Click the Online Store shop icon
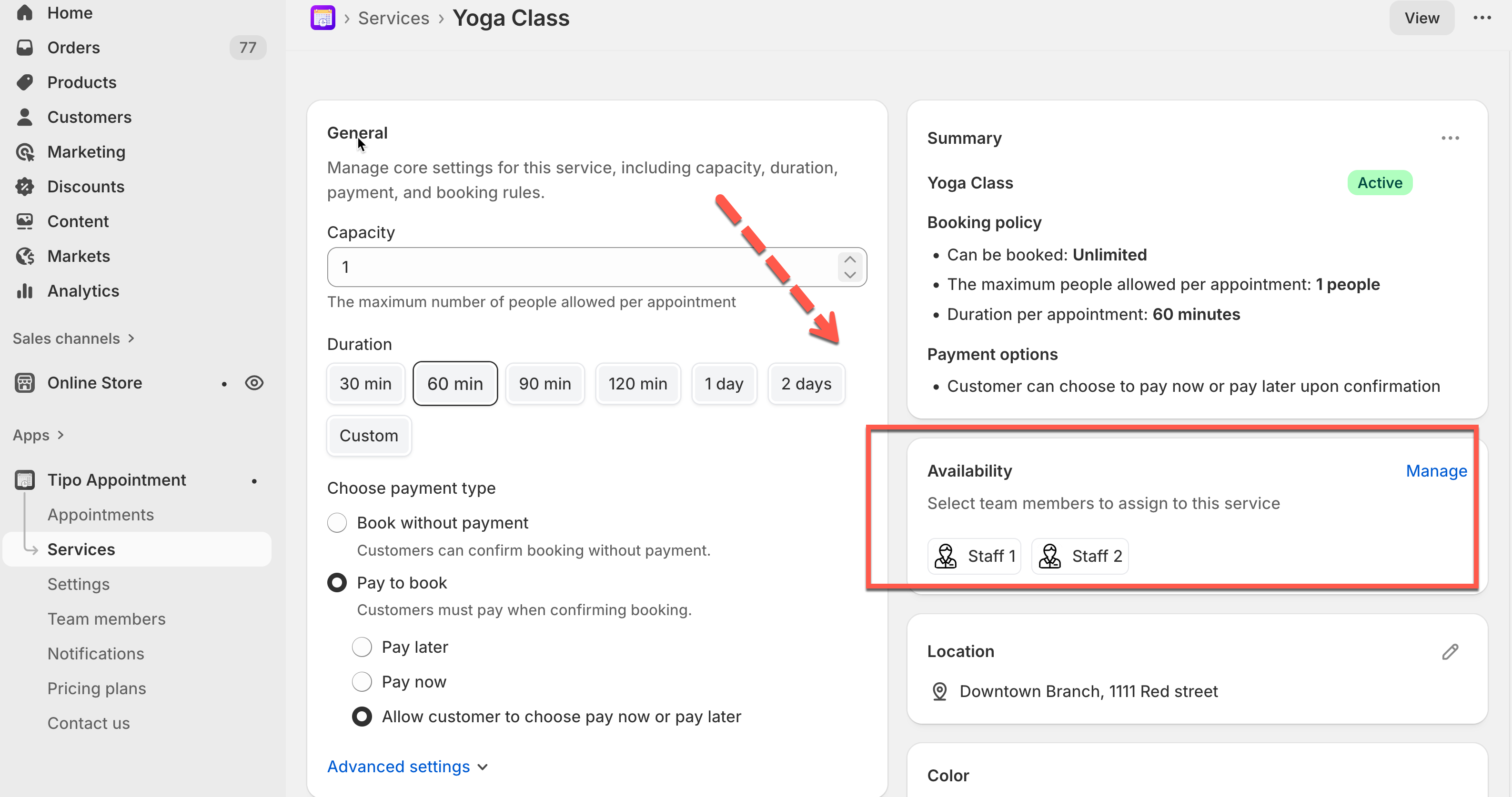The height and width of the screenshot is (797, 1512). point(25,383)
